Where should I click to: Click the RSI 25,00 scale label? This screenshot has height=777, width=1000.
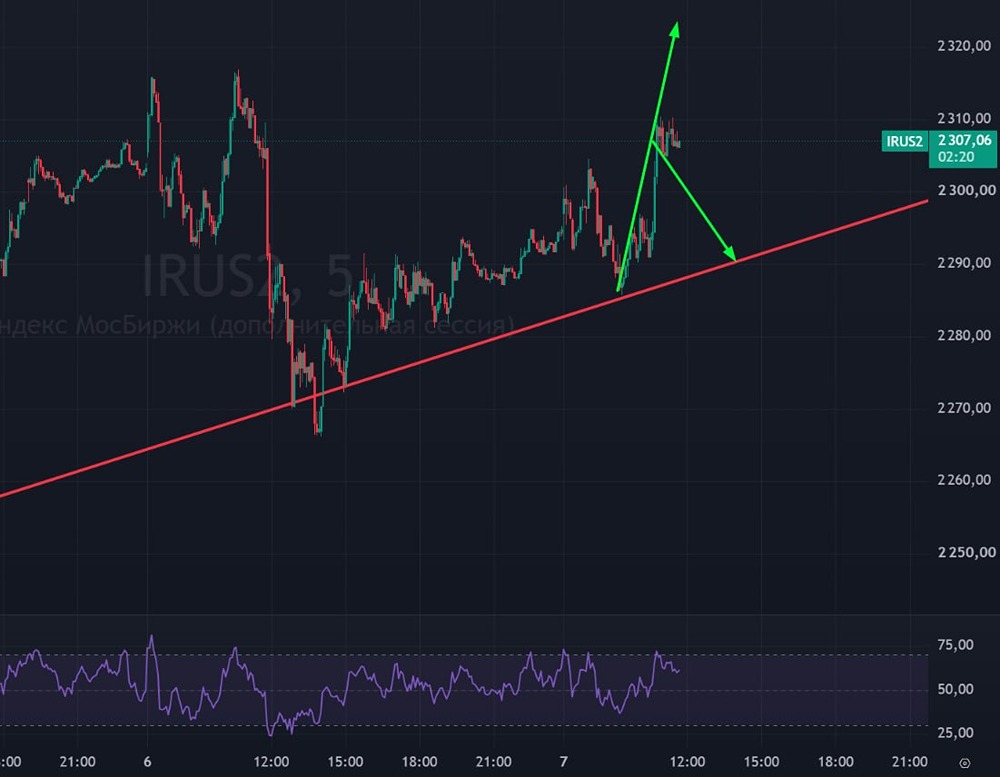click(x=955, y=733)
